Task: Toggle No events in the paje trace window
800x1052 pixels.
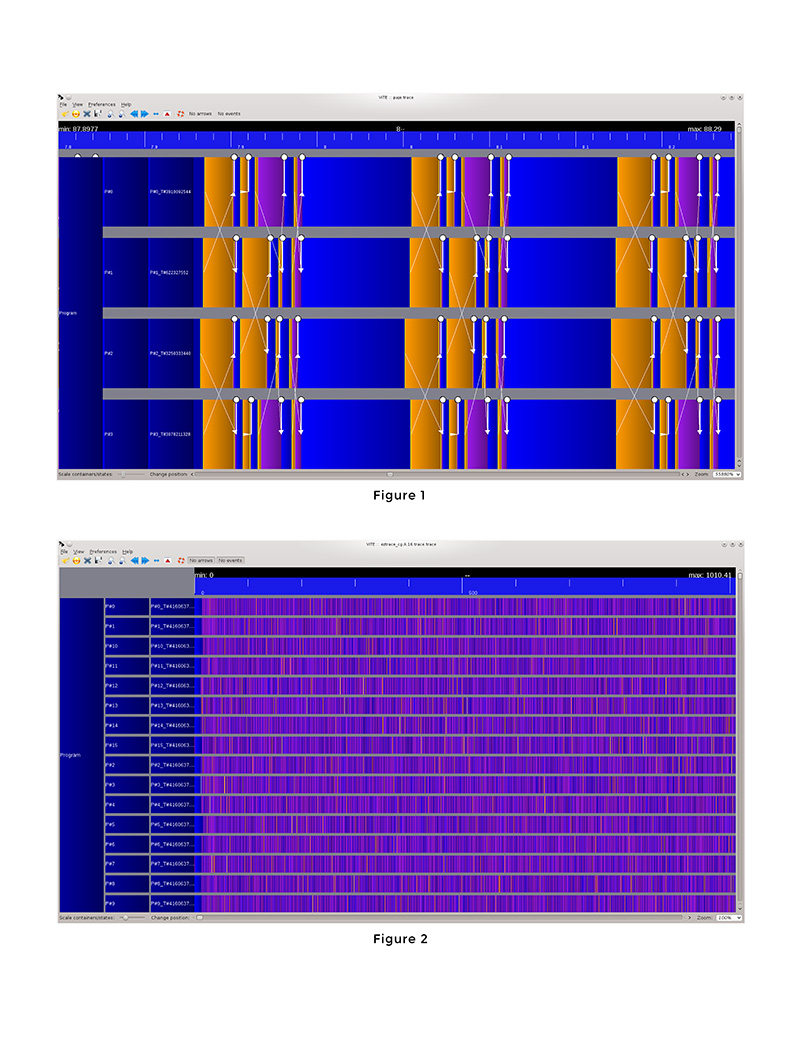Action: [229, 114]
